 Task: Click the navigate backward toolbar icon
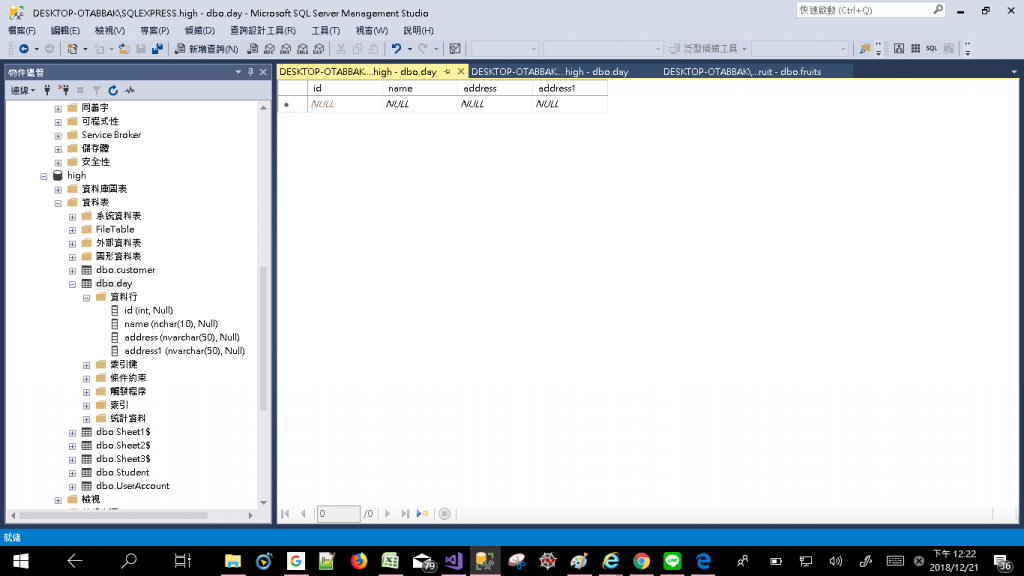[x=24, y=49]
